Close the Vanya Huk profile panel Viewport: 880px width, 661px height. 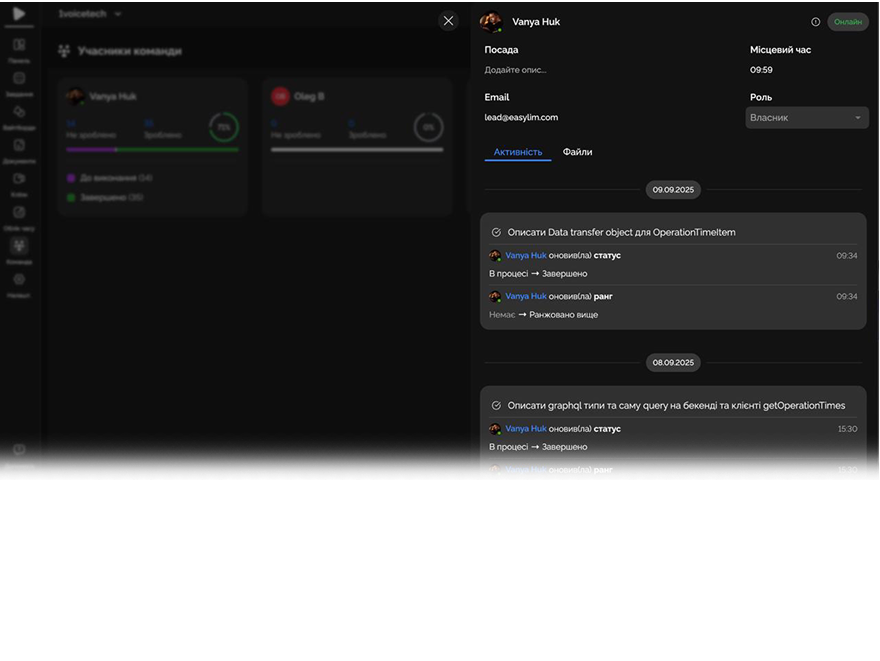tap(448, 20)
